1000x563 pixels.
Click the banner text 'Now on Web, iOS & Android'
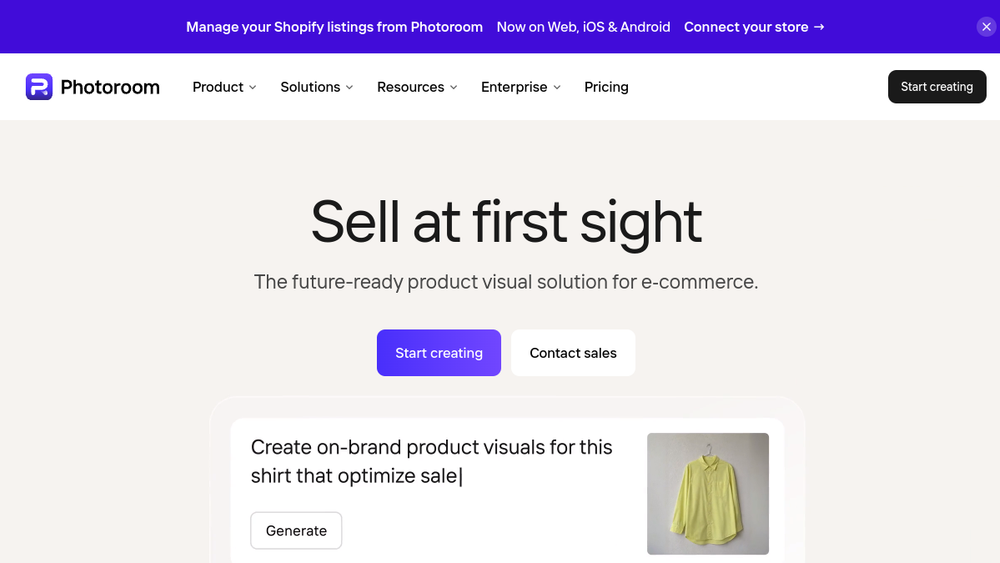584,27
